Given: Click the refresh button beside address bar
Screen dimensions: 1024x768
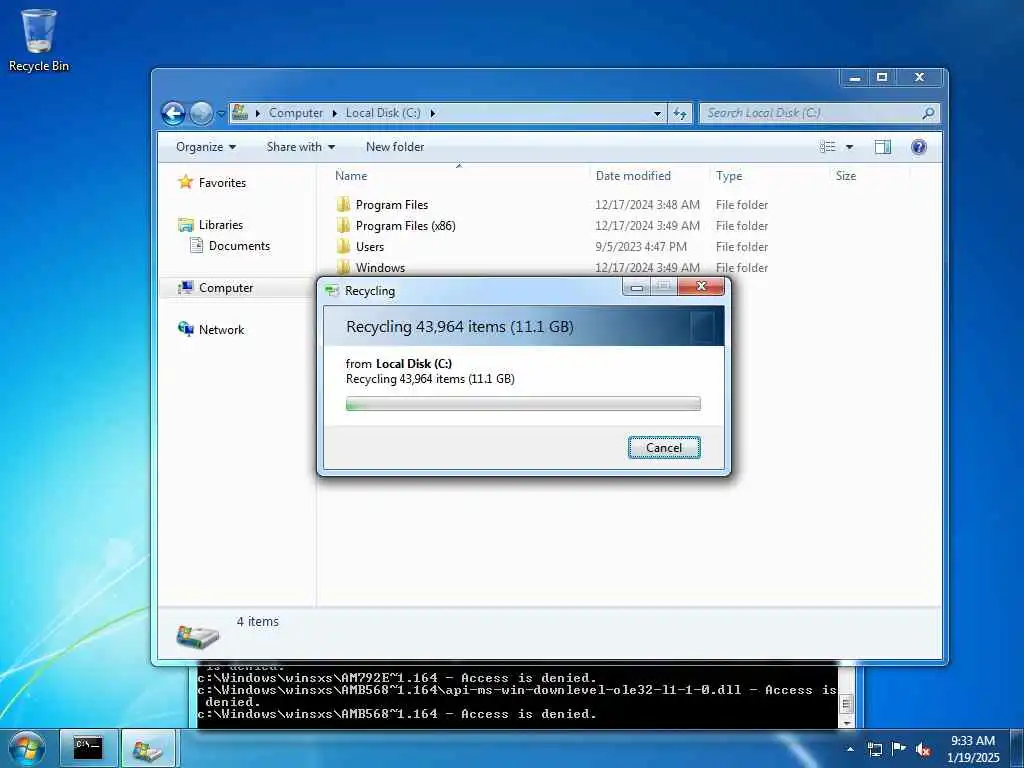Looking at the screenshot, I should pos(680,114).
